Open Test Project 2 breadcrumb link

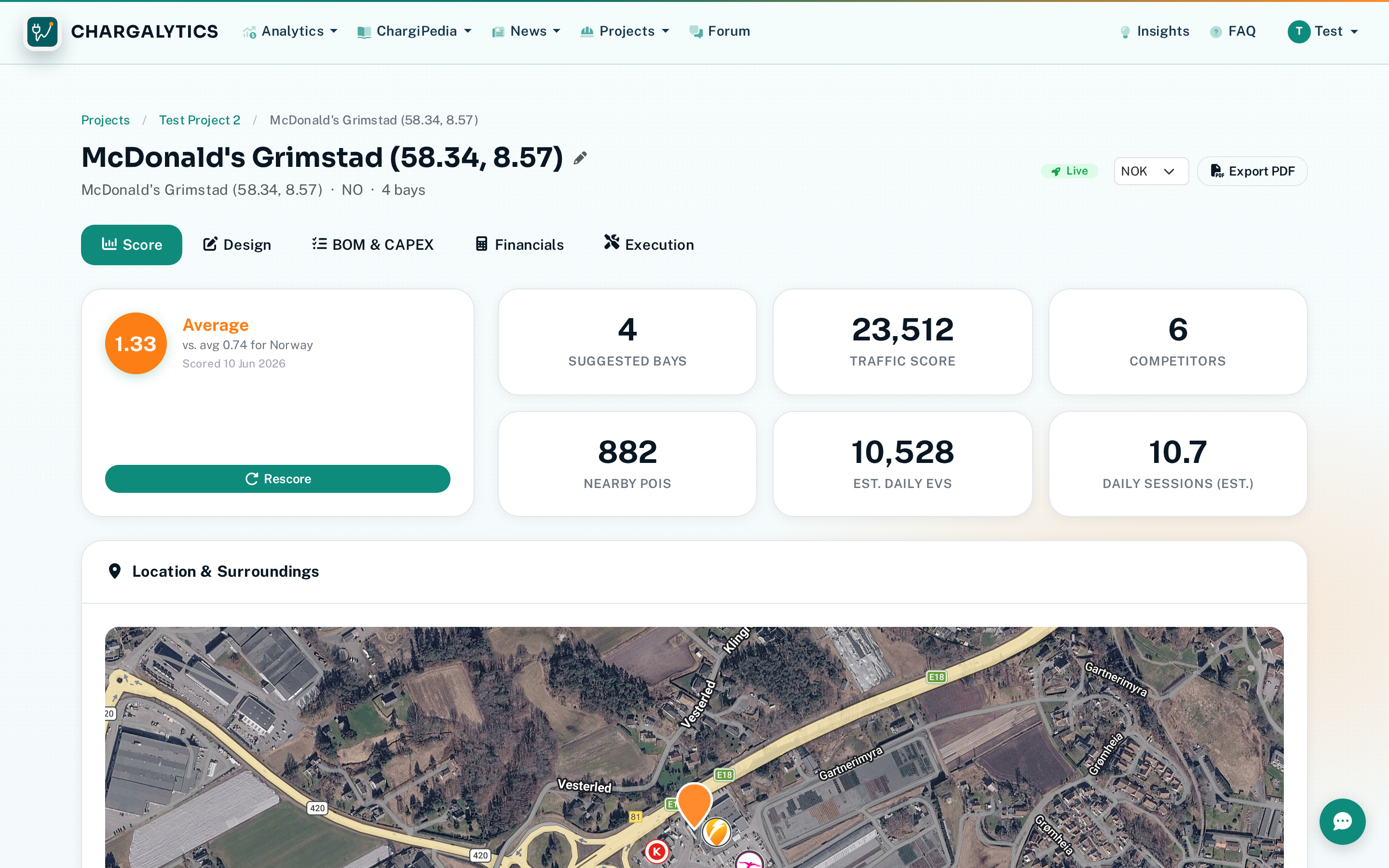199,120
